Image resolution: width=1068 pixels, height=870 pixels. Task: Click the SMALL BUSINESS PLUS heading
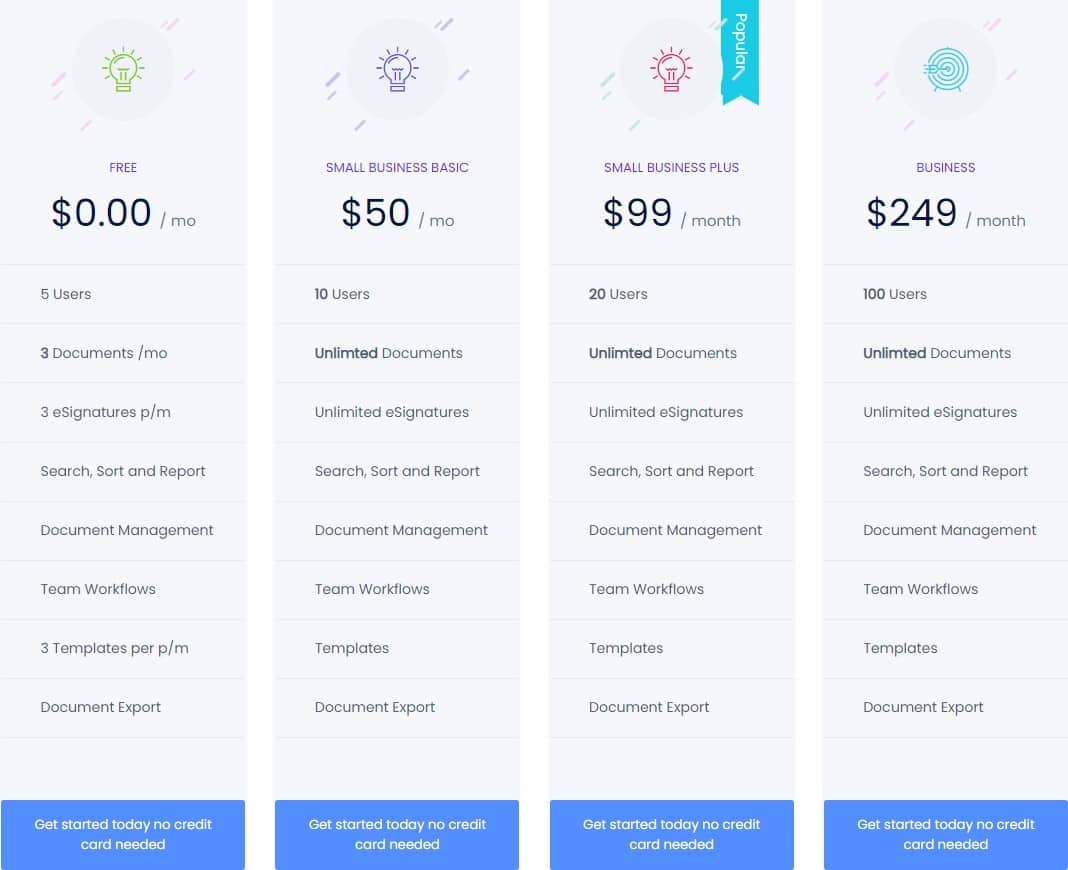click(671, 167)
